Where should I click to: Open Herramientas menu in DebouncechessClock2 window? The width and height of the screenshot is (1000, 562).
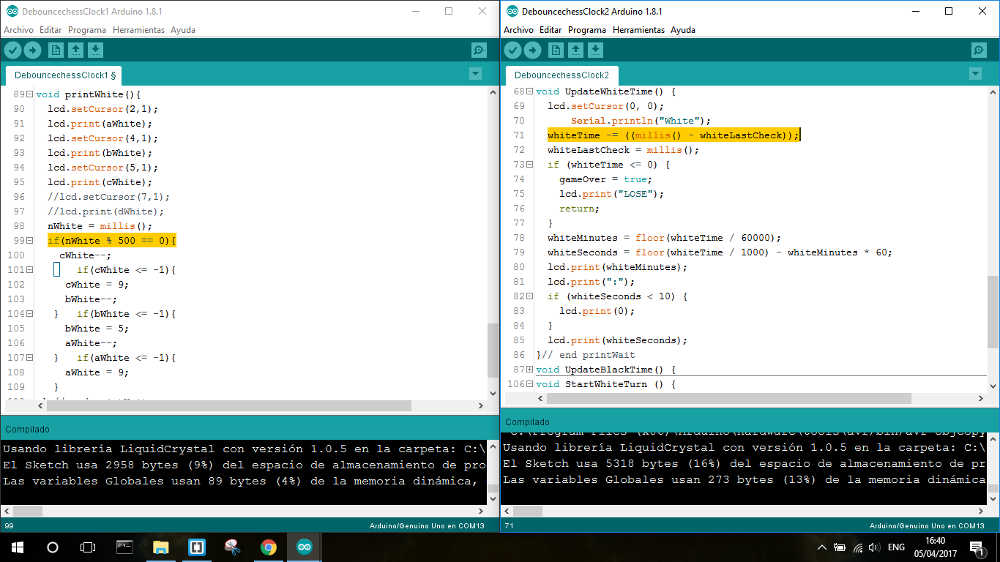coord(638,30)
